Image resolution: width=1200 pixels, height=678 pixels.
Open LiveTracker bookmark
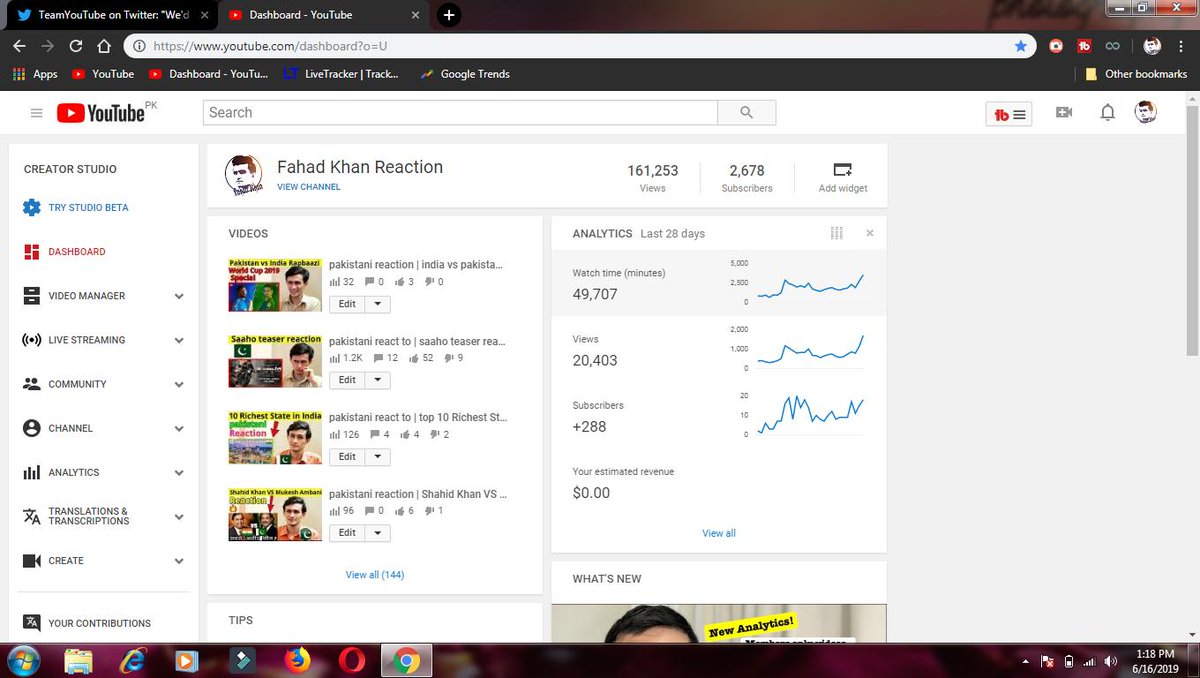coord(341,74)
